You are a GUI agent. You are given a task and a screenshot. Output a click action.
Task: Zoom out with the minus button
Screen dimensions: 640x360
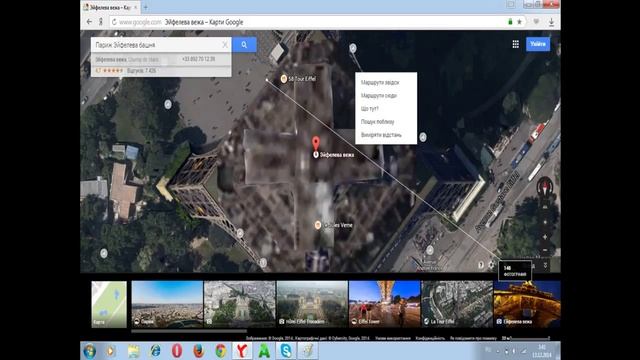click(x=545, y=250)
